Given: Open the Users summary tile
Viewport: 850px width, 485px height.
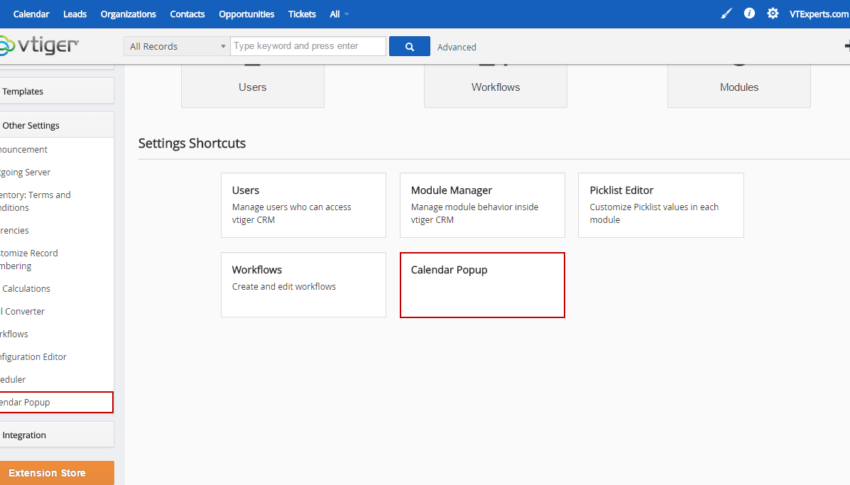Looking at the screenshot, I should pos(253,86).
